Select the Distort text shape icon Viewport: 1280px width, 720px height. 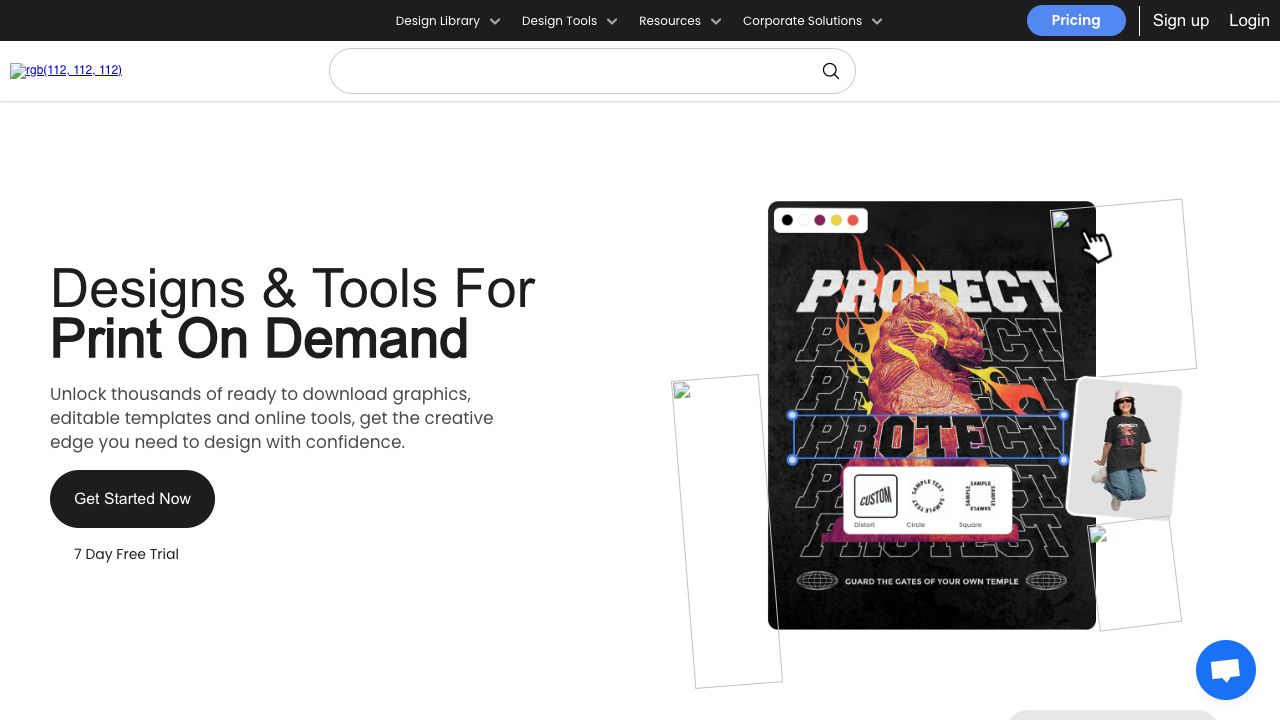coord(875,497)
